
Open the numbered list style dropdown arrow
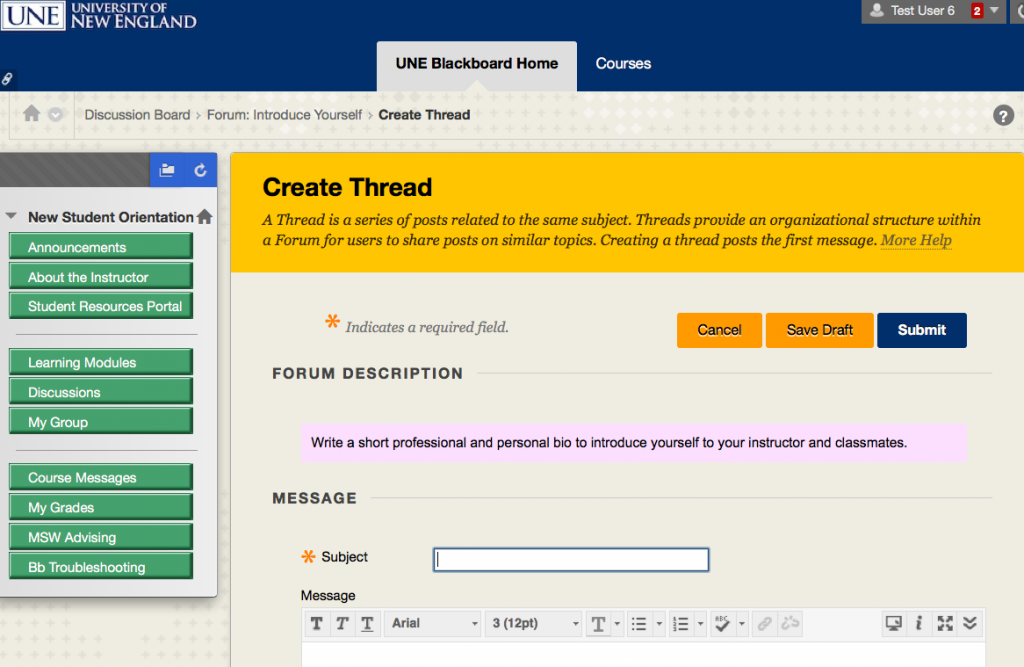coord(701,624)
